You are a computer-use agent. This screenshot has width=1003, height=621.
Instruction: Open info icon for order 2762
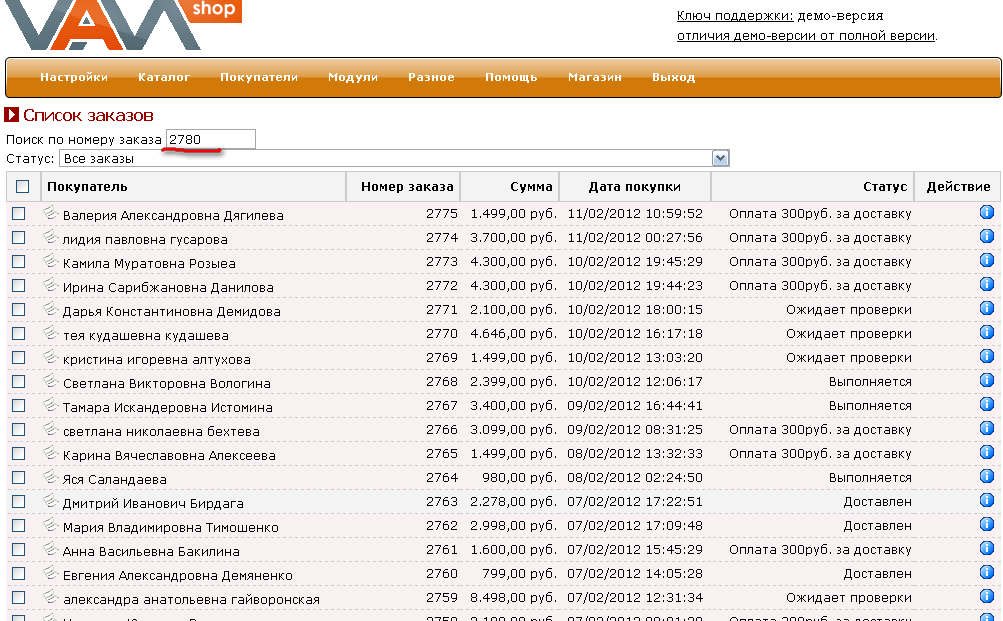986,524
